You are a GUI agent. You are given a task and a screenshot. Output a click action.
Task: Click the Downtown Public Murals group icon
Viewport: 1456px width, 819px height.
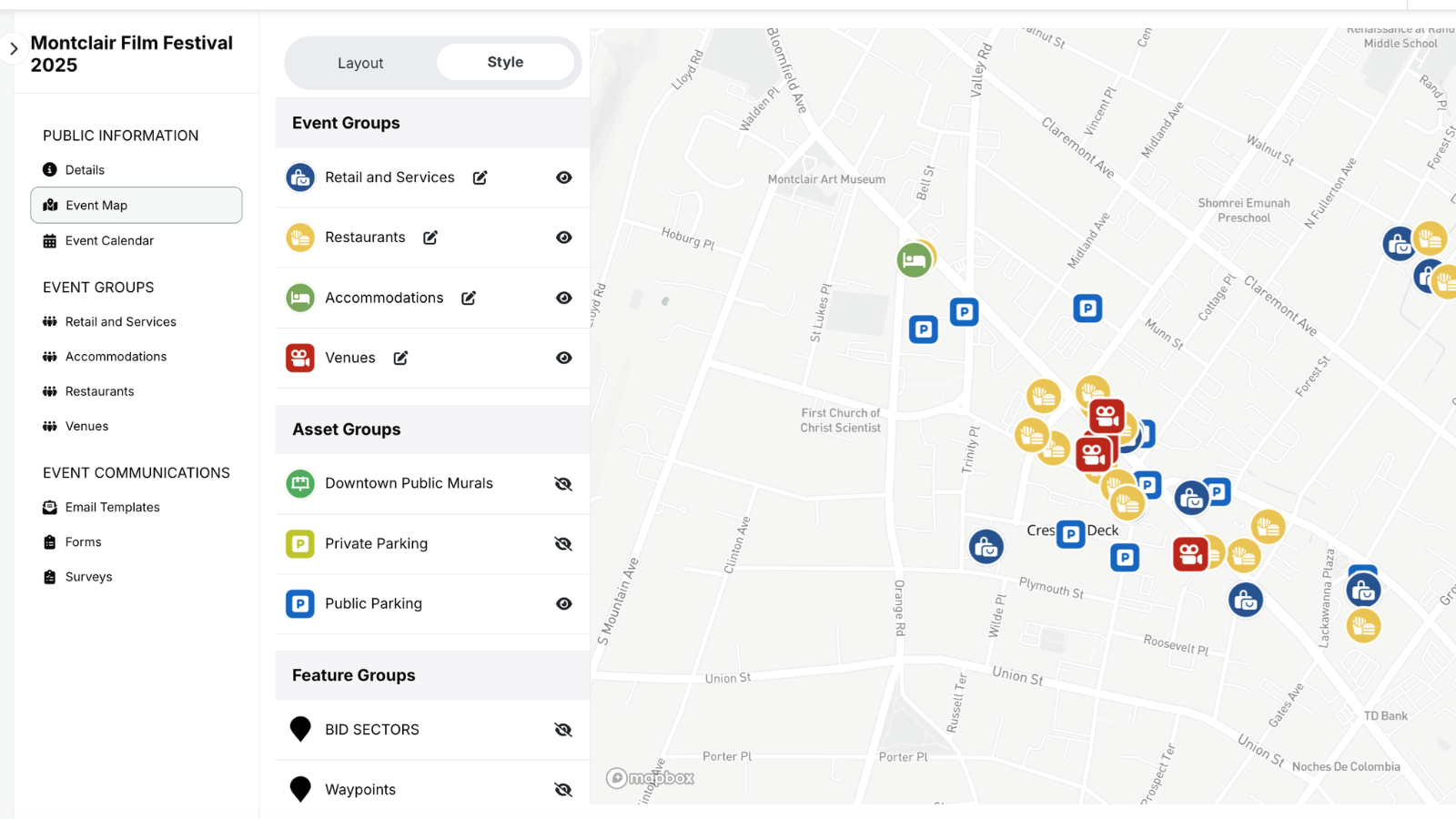300,483
